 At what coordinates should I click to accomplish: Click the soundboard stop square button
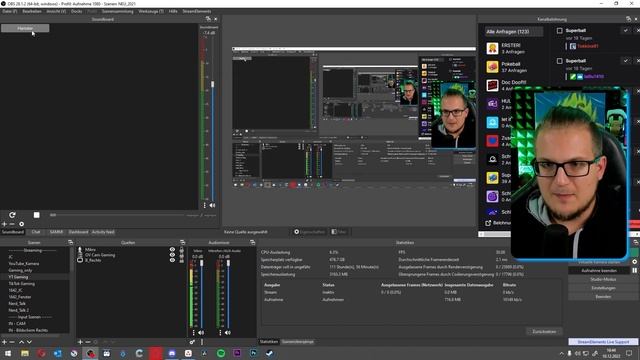[x=36, y=215]
